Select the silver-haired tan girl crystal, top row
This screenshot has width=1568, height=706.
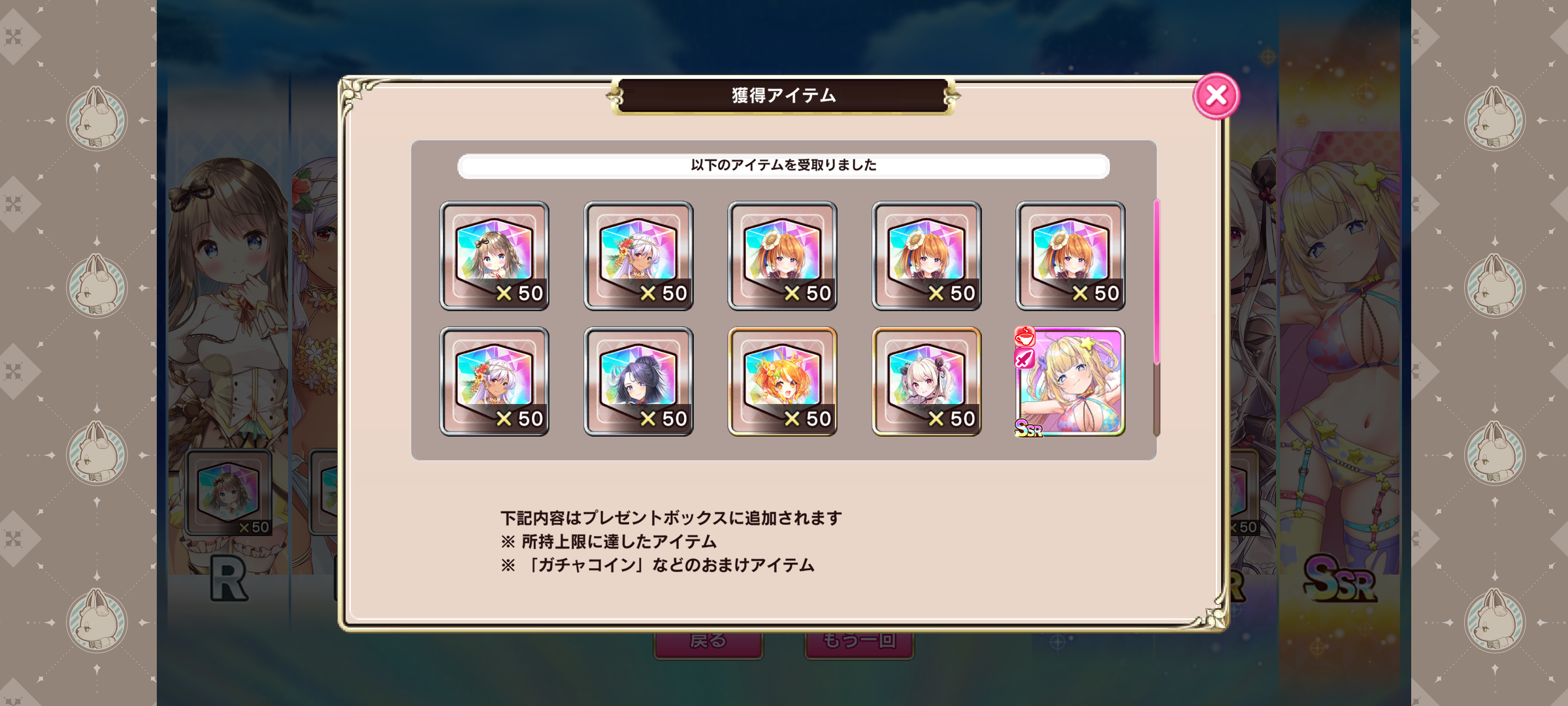coord(638,256)
